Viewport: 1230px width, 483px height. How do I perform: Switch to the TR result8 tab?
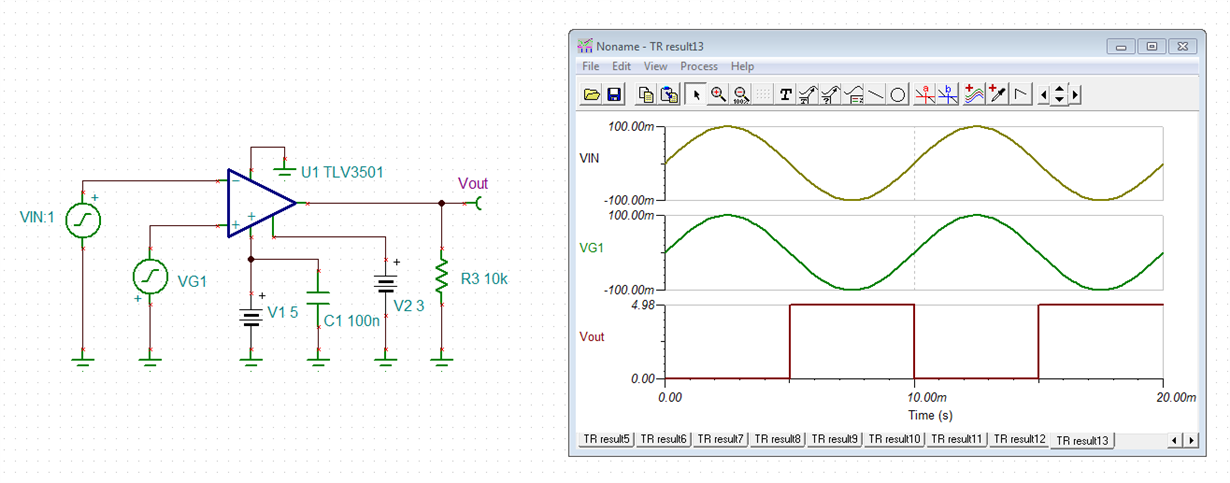(778, 439)
